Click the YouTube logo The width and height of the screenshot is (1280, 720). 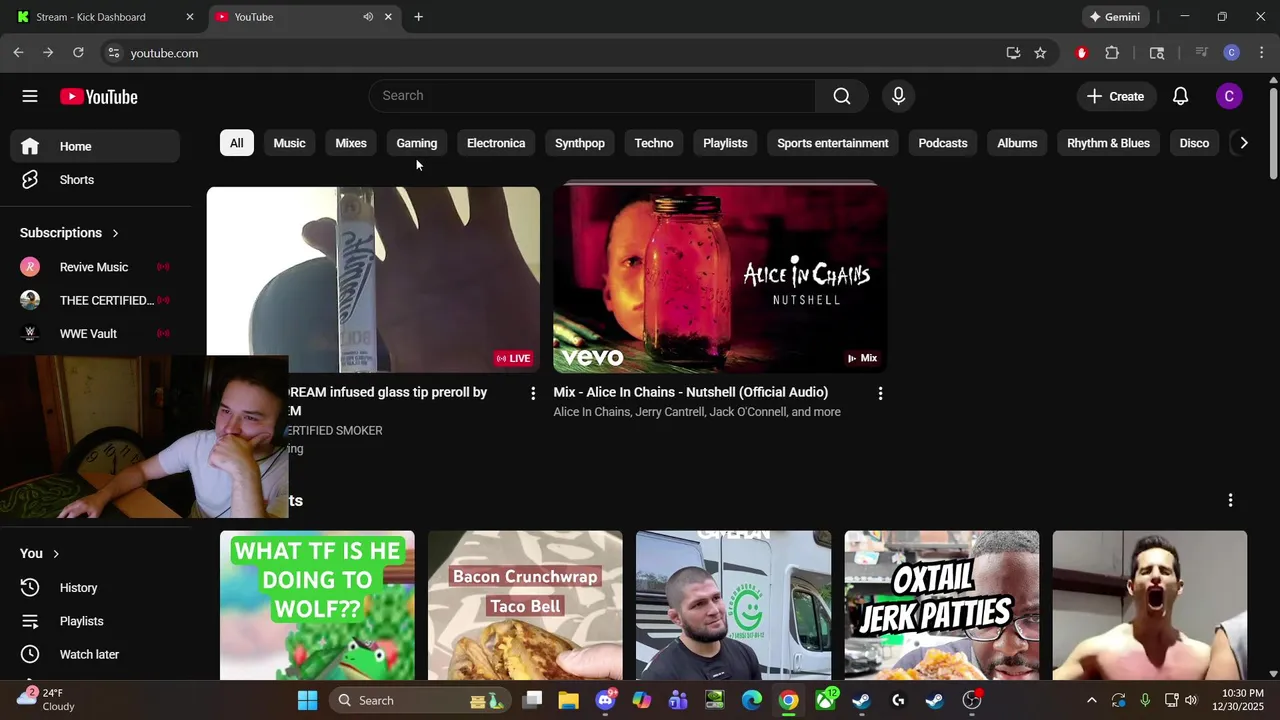pos(98,96)
